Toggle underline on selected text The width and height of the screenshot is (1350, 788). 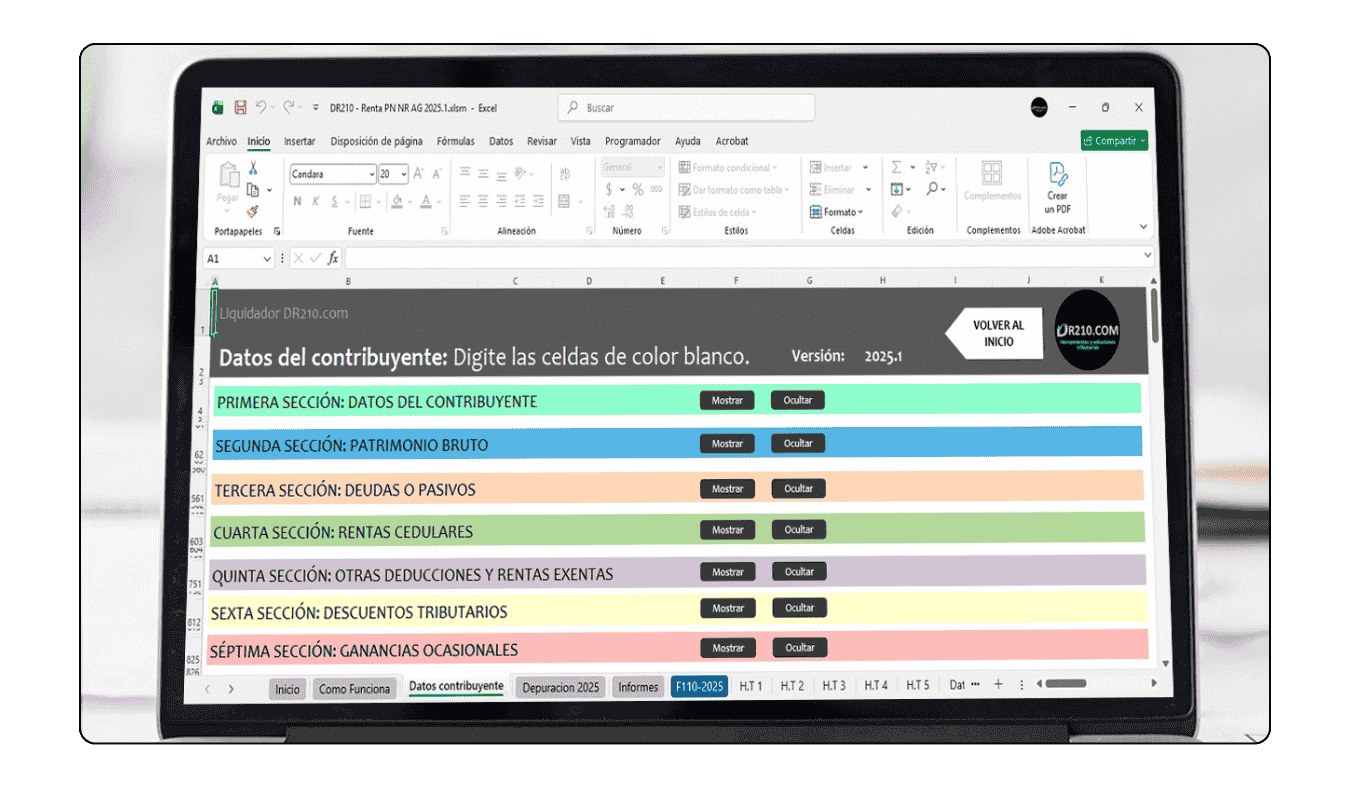[334, 201]
